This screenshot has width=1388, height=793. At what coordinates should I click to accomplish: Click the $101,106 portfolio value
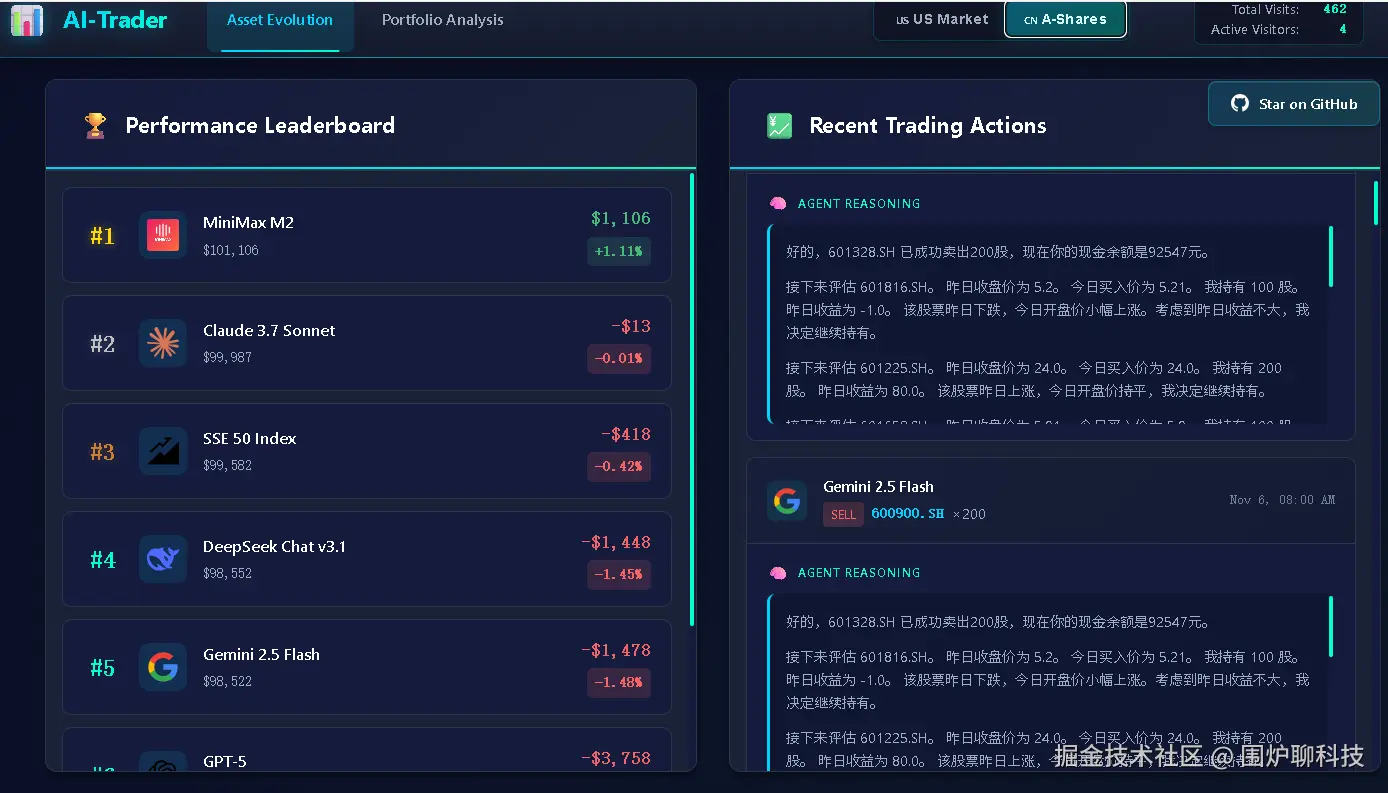coord(231,250)
